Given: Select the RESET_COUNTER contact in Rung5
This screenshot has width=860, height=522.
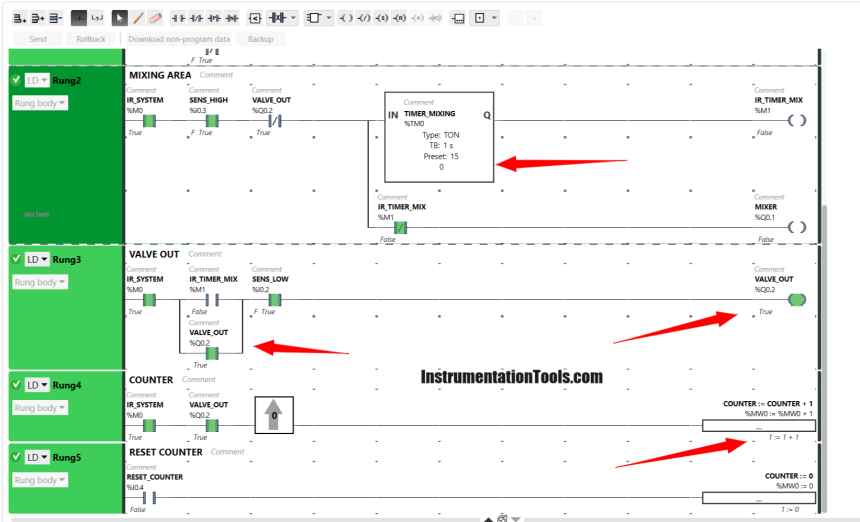Looking at the screenshot, I should [x=149, y=498].
